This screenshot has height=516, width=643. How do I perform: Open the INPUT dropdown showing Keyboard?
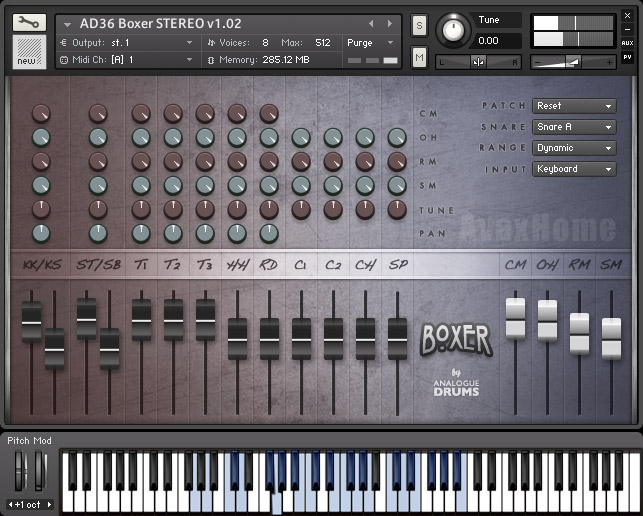point(574,169)
